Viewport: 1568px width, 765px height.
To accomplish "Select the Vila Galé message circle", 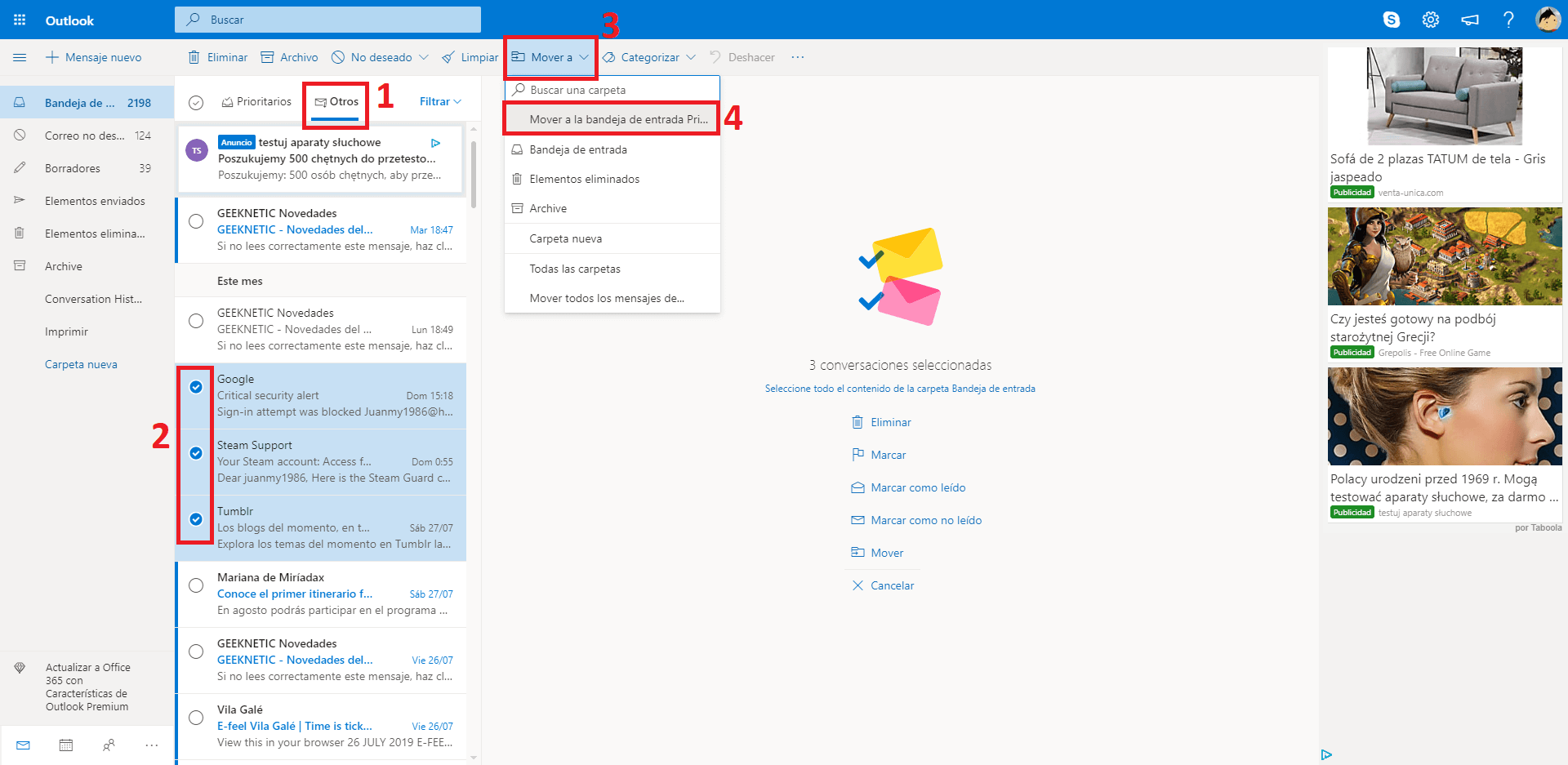I will pyautogui.click(x=196, y=718).
